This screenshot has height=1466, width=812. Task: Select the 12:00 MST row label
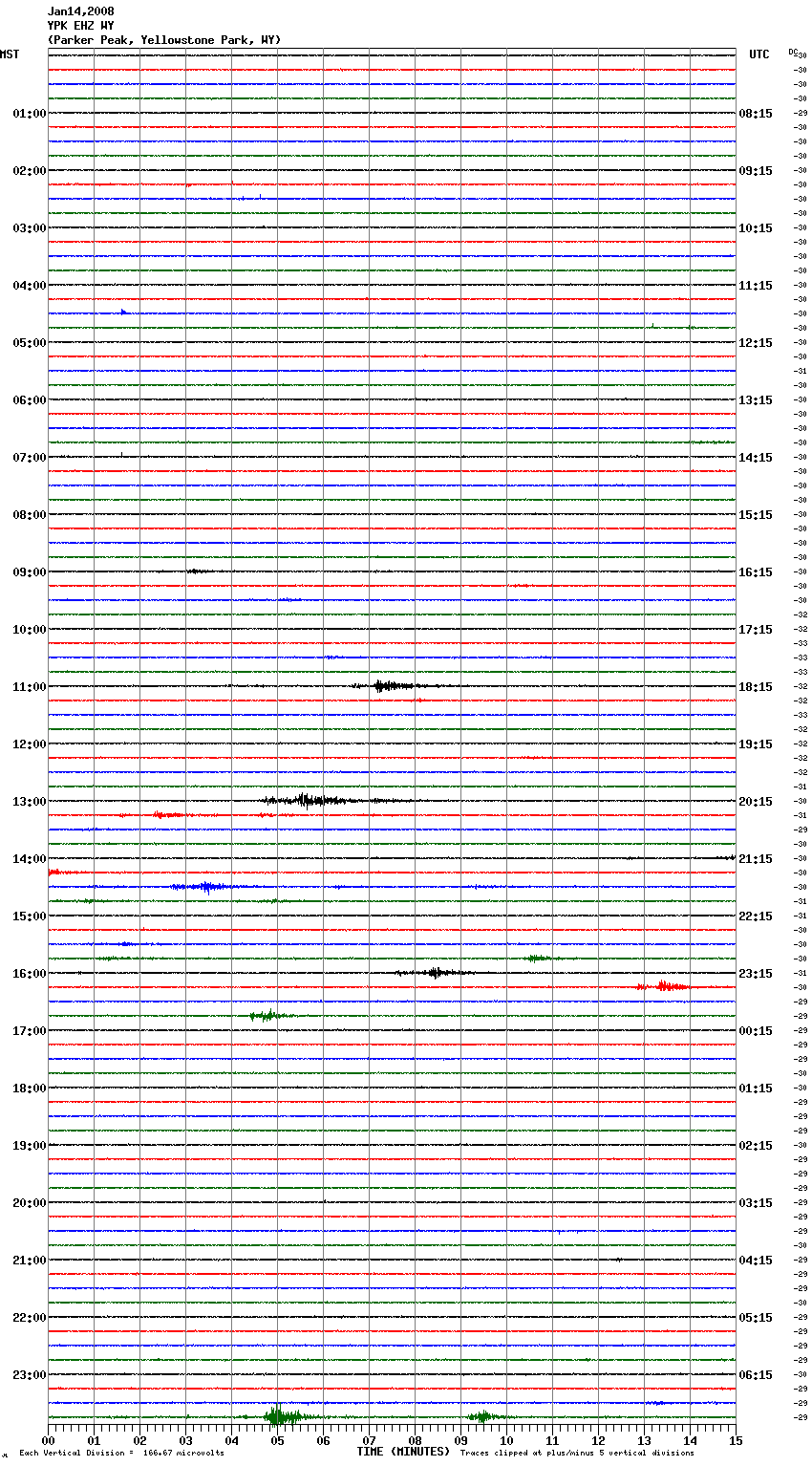pyautogui.click(x=30, y=744)
